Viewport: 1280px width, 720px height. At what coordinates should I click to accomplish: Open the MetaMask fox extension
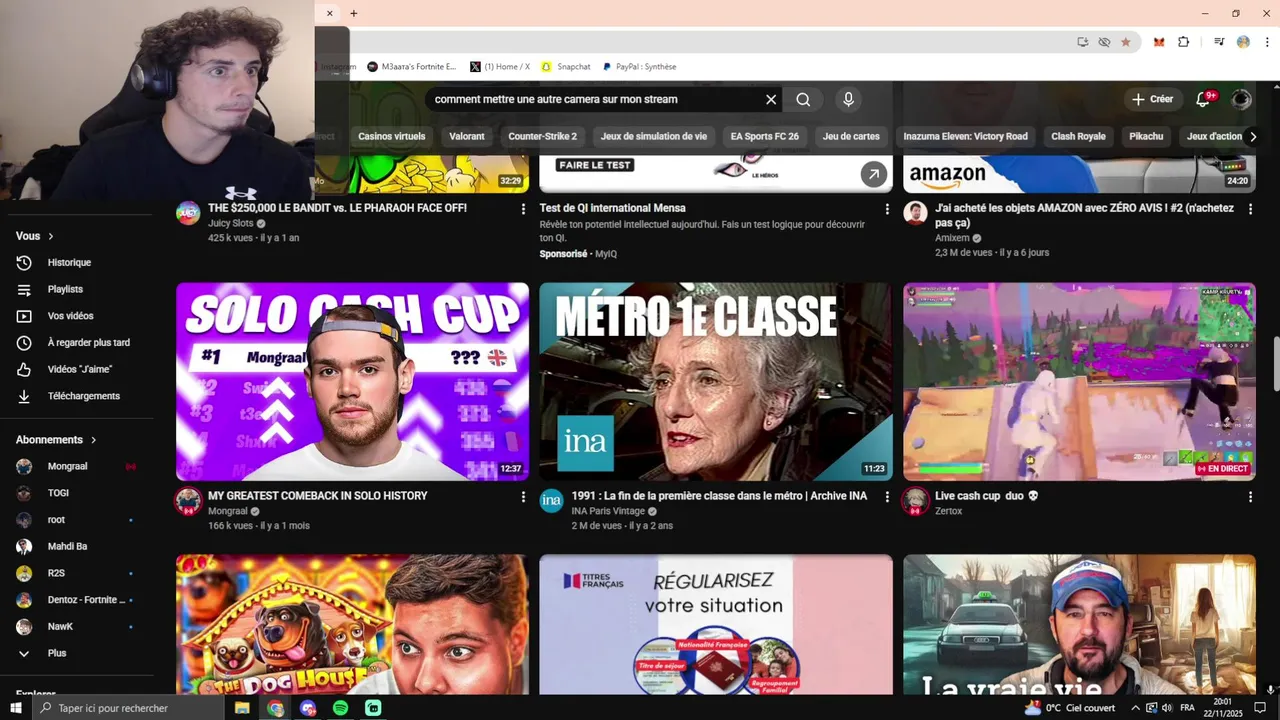click(x=1159, y=42)
